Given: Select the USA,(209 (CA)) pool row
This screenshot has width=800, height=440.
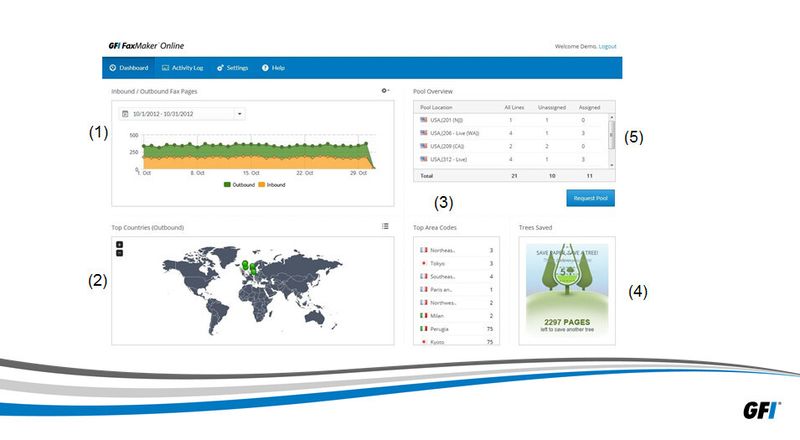Looking at the screenshot, I should (511, 146).
